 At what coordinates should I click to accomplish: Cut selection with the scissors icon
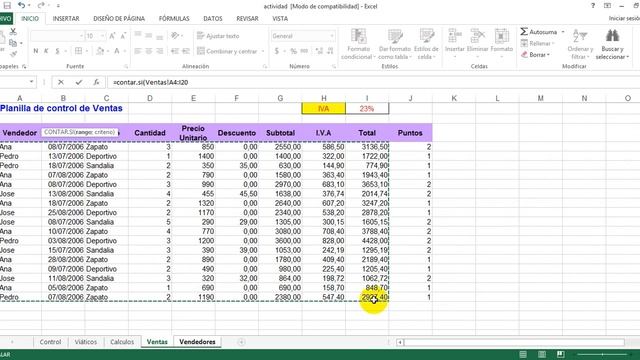point(13,31)
